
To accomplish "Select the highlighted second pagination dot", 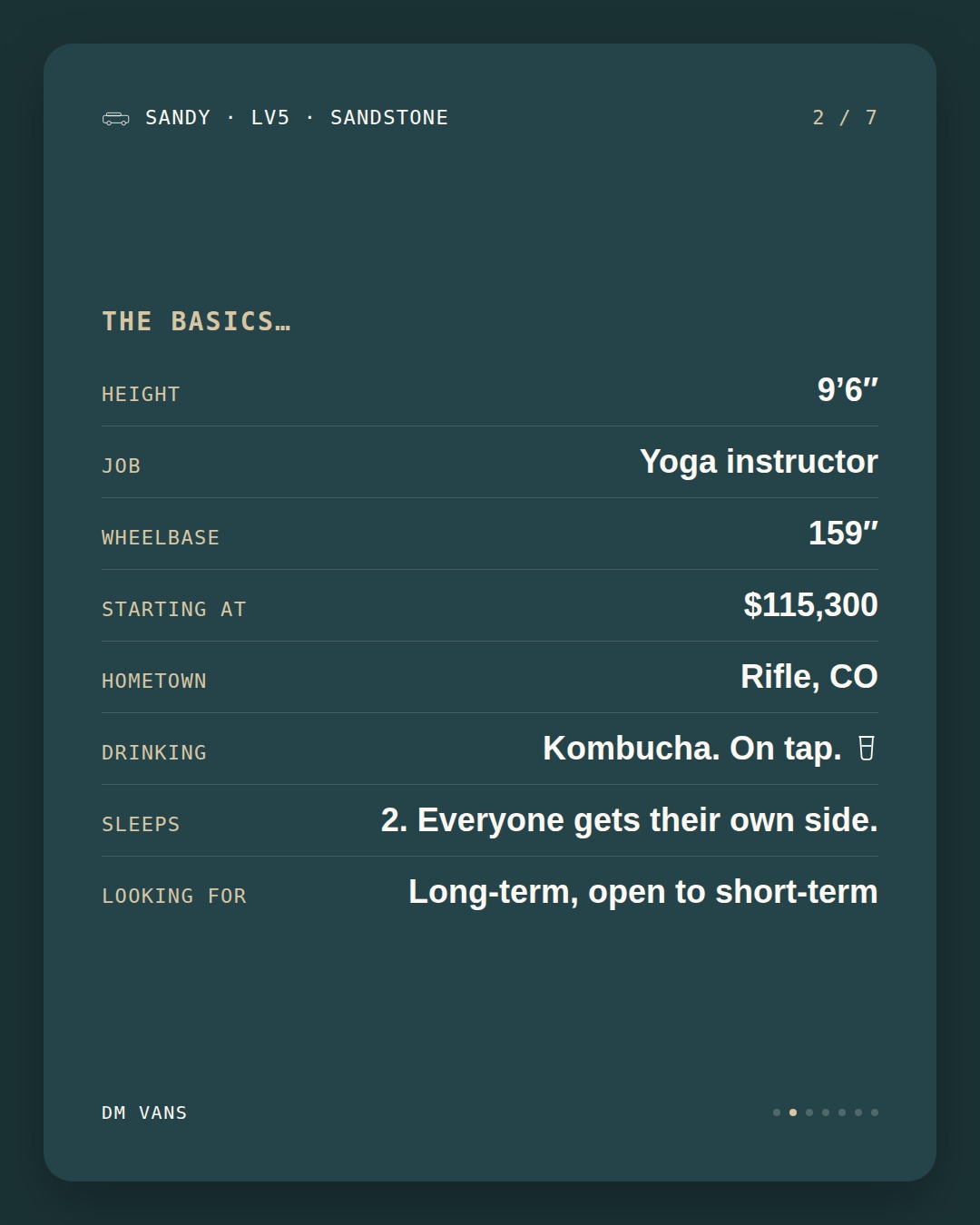I will [793, 1112].
